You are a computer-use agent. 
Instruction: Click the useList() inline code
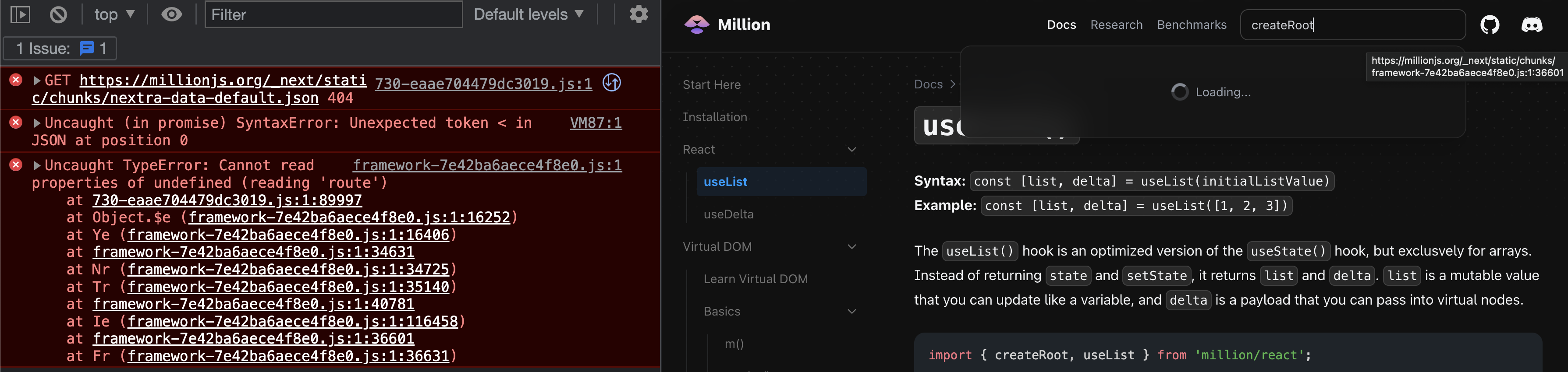pos(980,251)
